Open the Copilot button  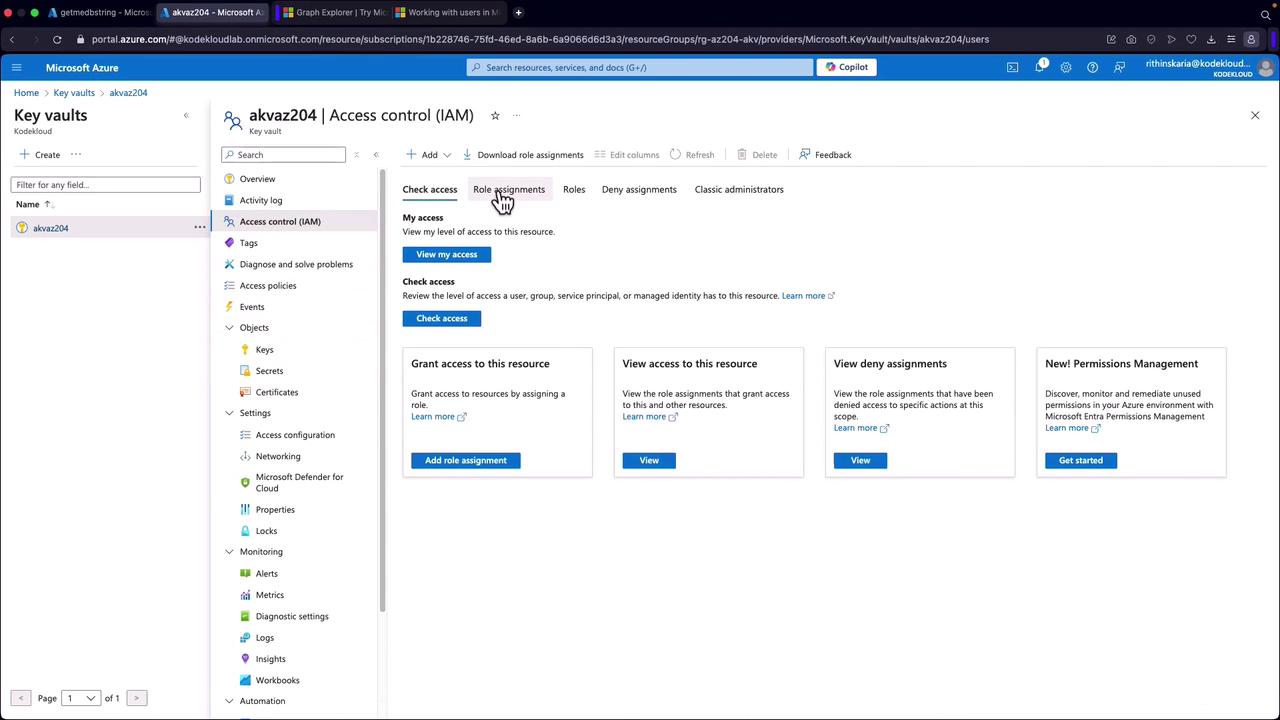(x=846, y=67)
